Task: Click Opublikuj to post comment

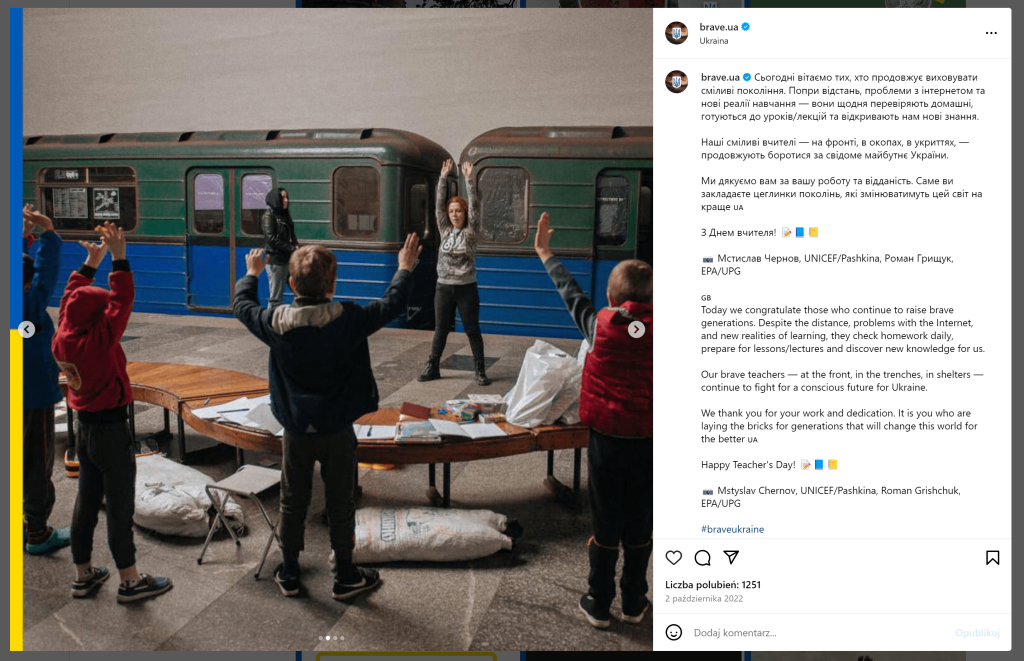Action: pyautogui.click(x=977, y=632)
